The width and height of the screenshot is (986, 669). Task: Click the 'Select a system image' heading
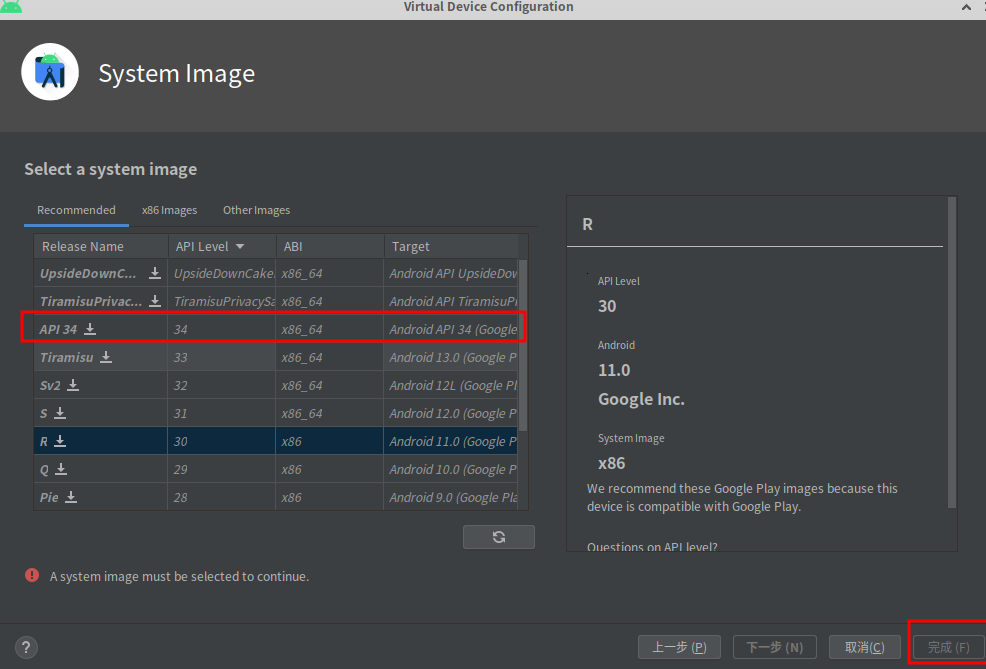click(111, 169)
